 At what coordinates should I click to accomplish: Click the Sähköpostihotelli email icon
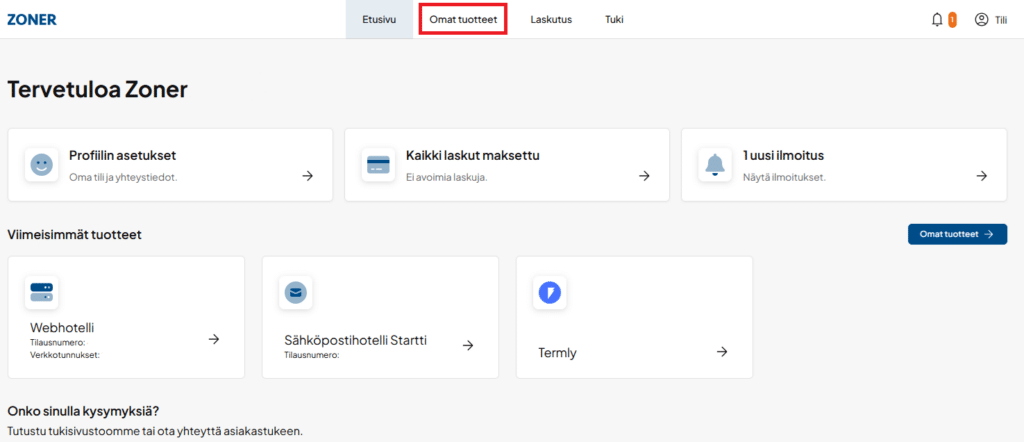[296, 292]
